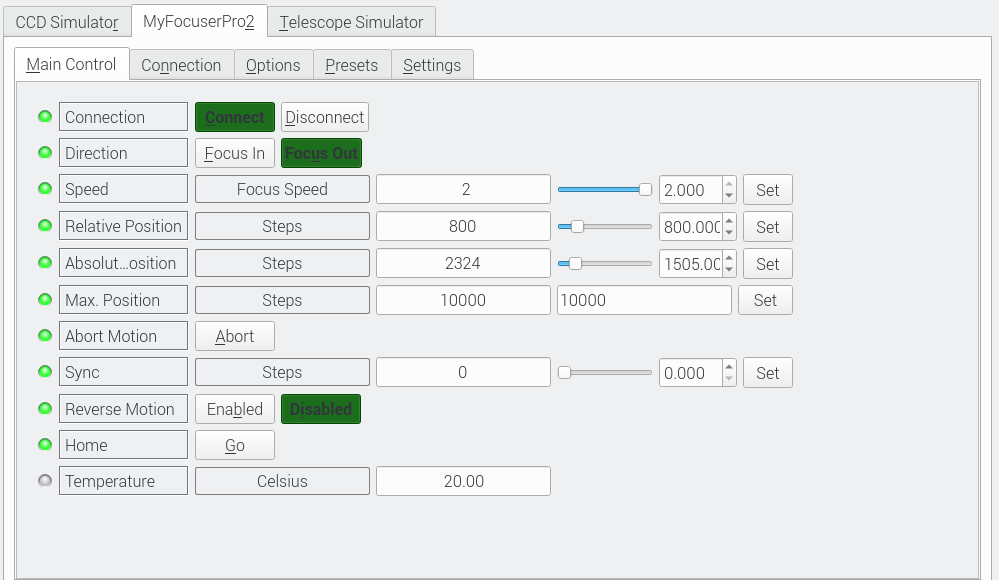
Task: Set Reverse Motion to Enabled
Action: (x=234, y=409)
